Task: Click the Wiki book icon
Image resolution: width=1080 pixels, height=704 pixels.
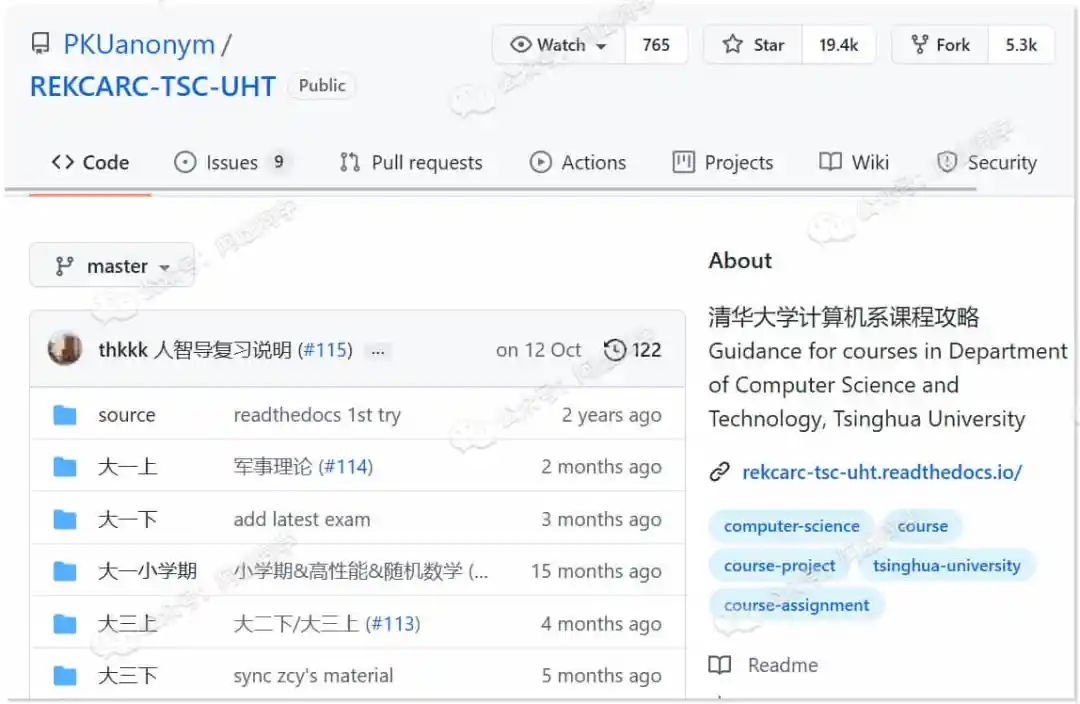Action: click(831, 162)
